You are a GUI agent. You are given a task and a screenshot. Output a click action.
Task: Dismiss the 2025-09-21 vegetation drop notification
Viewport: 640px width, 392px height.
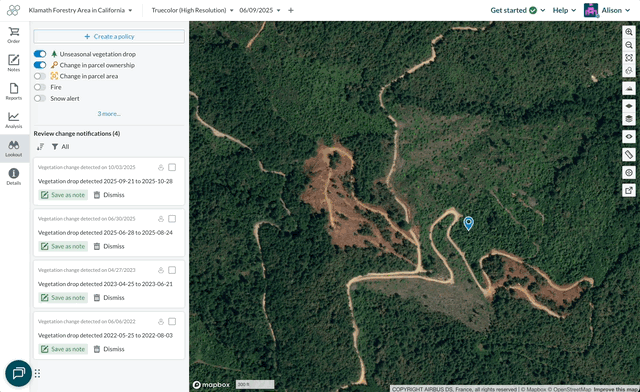tap(109, 195)
